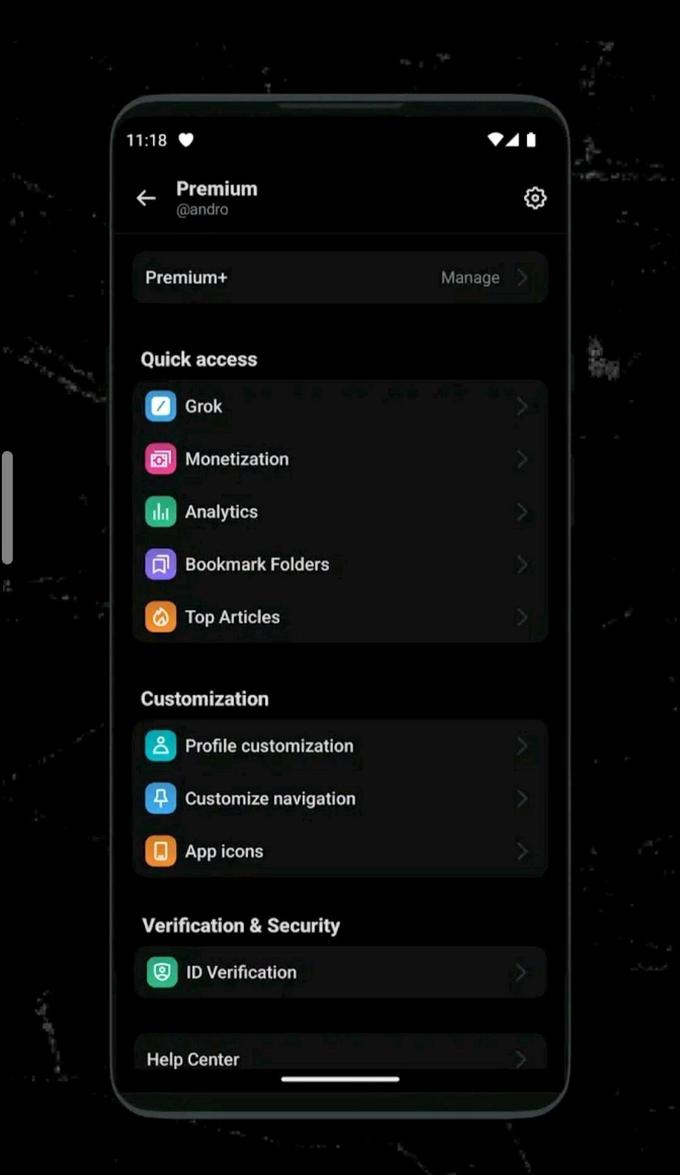Tap the Bookmark Folders icon
The width and height of the screenshot is (680, 1175).
tap(162, 564)
